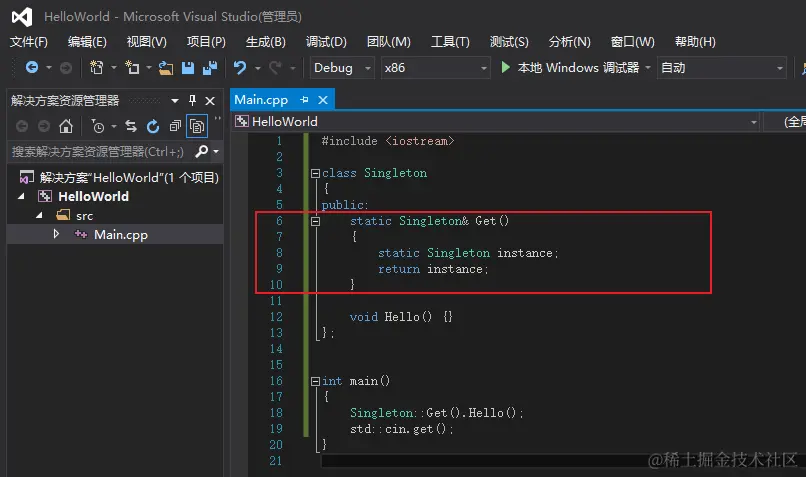This screenshot has height=477, width=806.
Task: Open the 自动 dropdown in the toolbar
Action: (722, 68)
